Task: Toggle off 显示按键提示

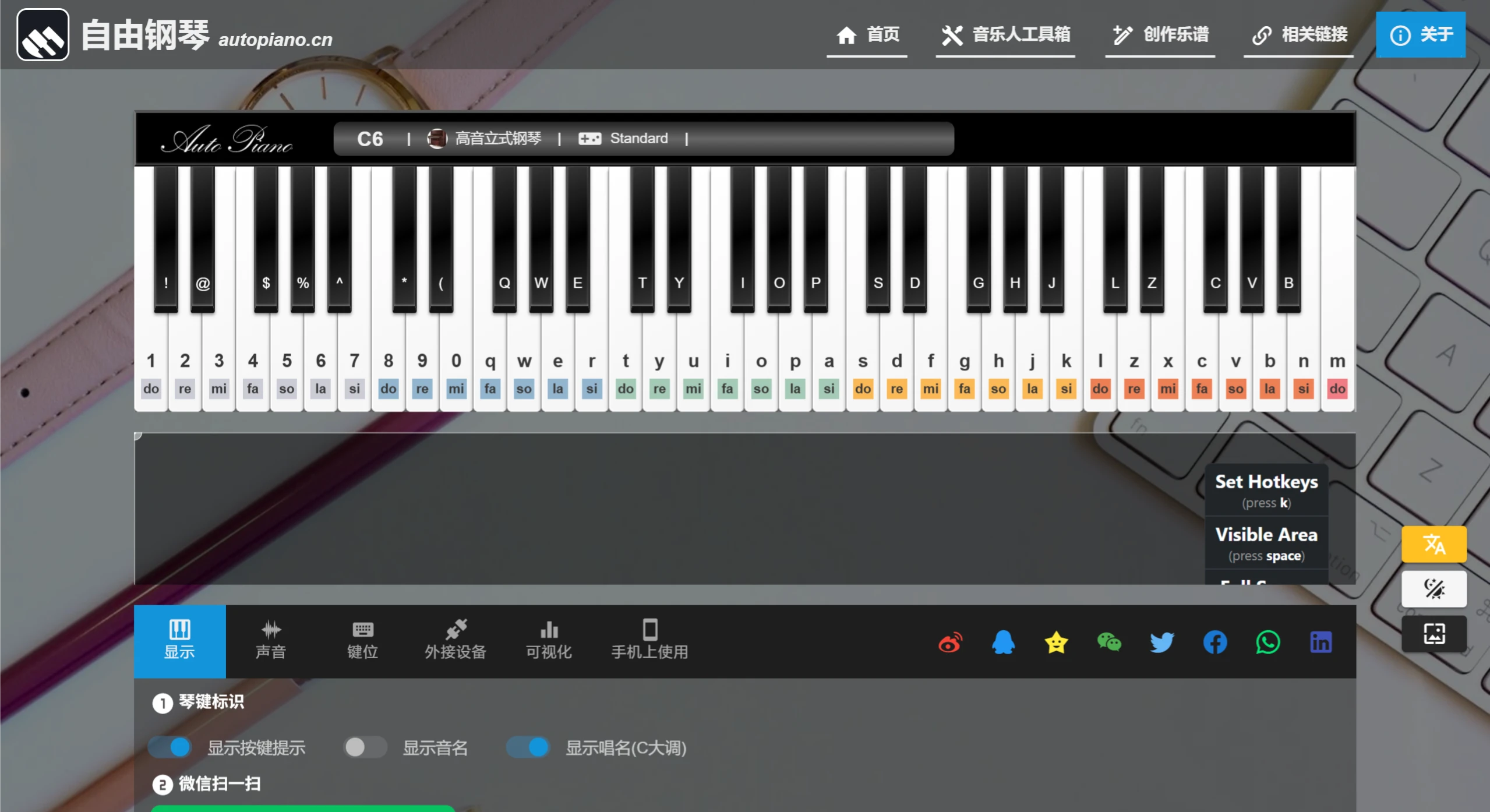Action: pos(170,747)
